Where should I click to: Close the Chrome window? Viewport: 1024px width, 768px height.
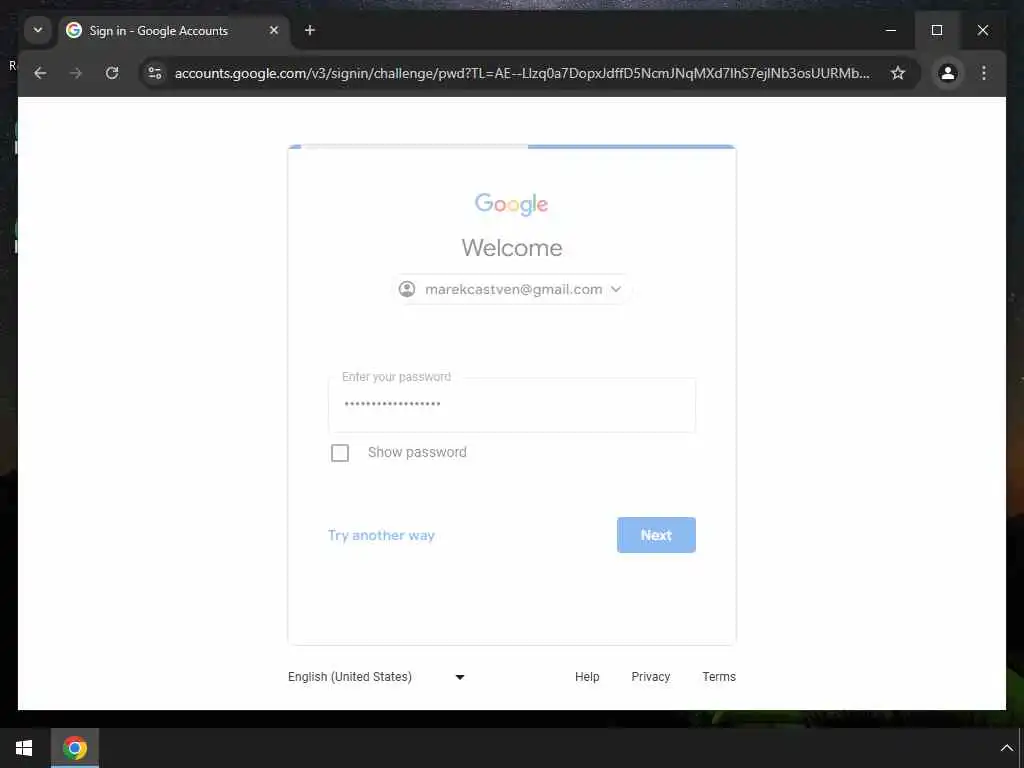(x=982, y=30)
